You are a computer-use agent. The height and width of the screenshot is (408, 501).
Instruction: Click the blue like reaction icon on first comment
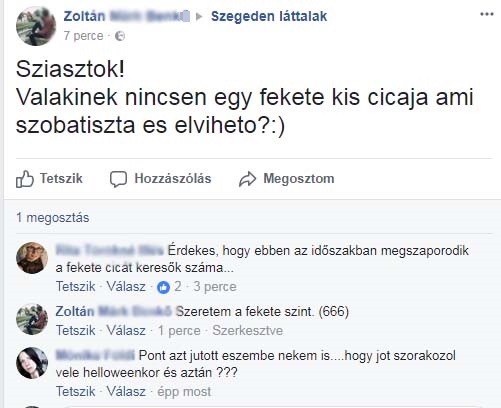pyautogui.click(x=163, y=287)
